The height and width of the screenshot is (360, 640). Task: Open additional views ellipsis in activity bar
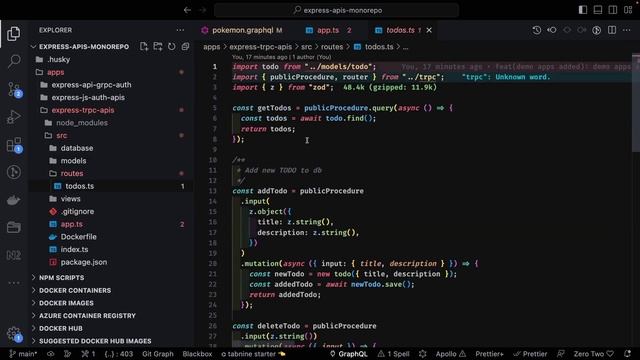(x=13, y=282)
